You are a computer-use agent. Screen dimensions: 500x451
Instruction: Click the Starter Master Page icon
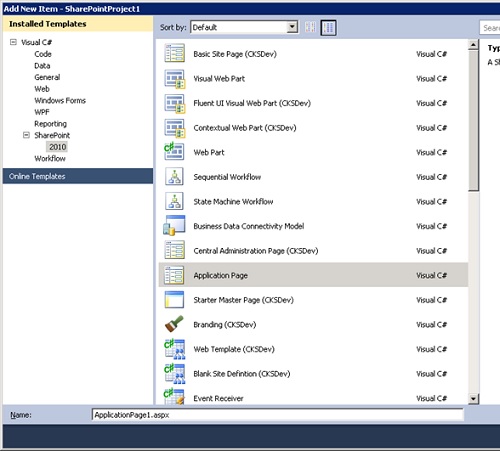point(174,299)
